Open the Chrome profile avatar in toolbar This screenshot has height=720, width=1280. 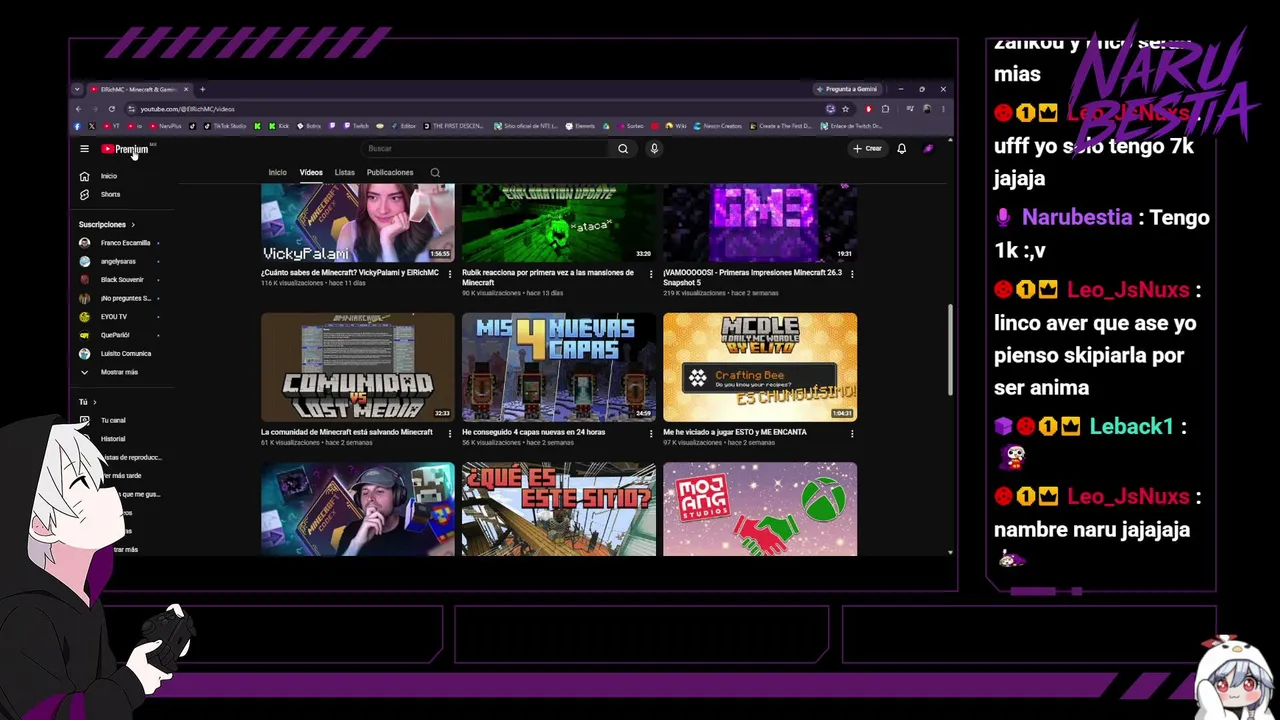point(926,109)
